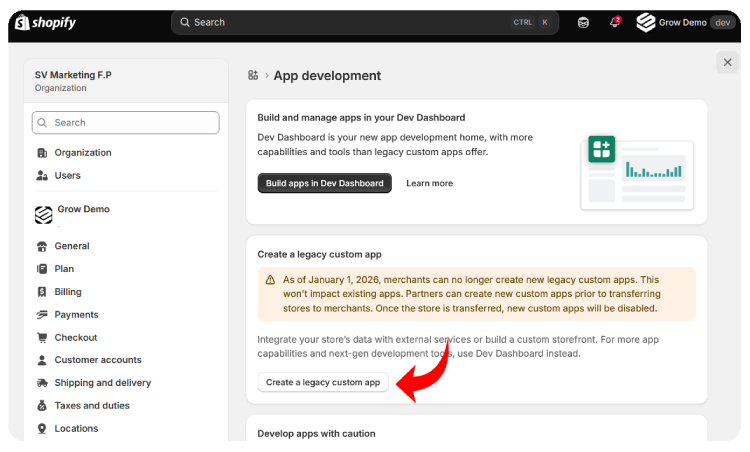This screenshot has height=452, width=750.
Task: Click the Plan icon in sidebar
Action: coord(42,269)
